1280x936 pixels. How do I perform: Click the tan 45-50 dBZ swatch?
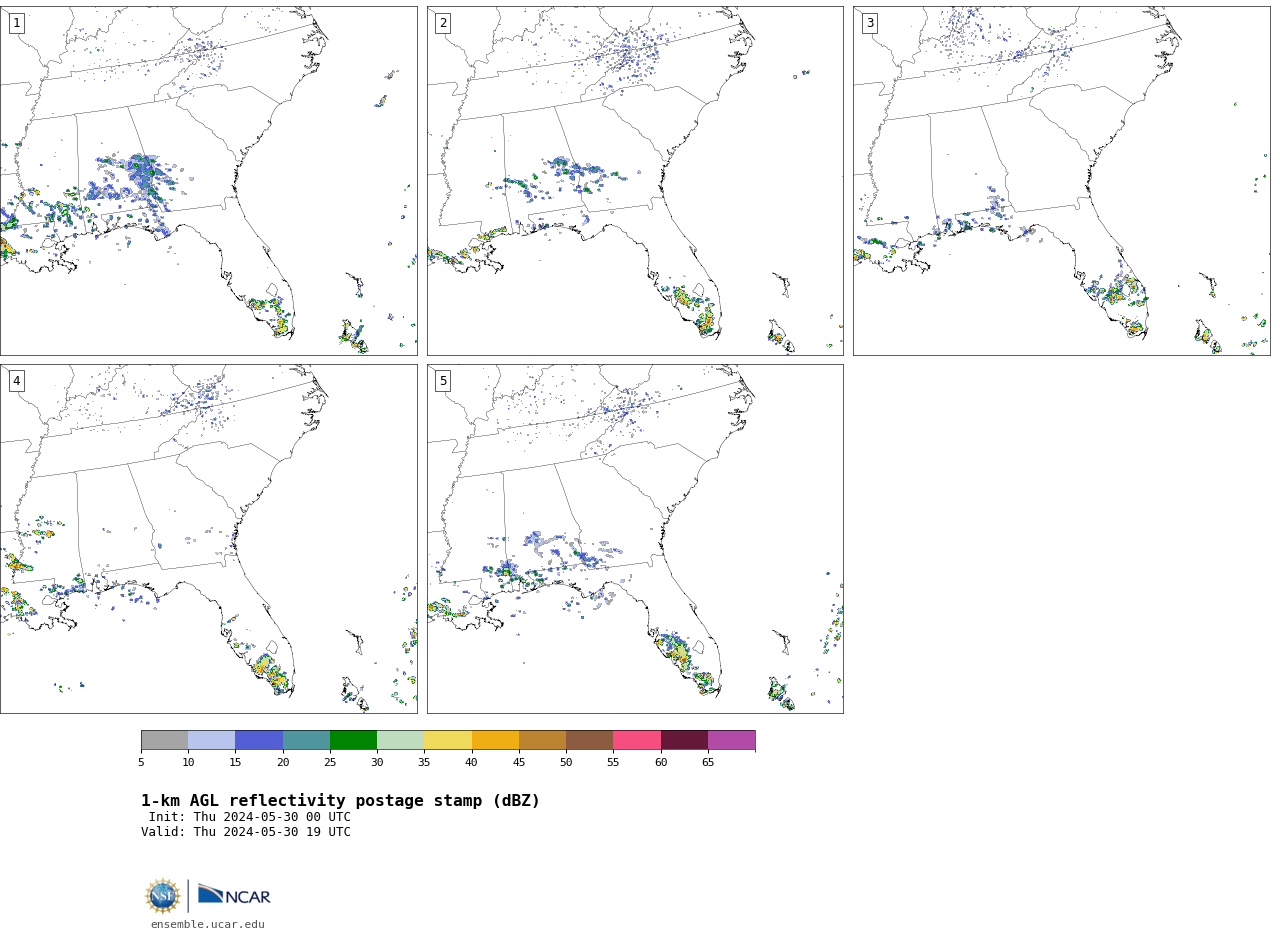(x=542, y=740)
